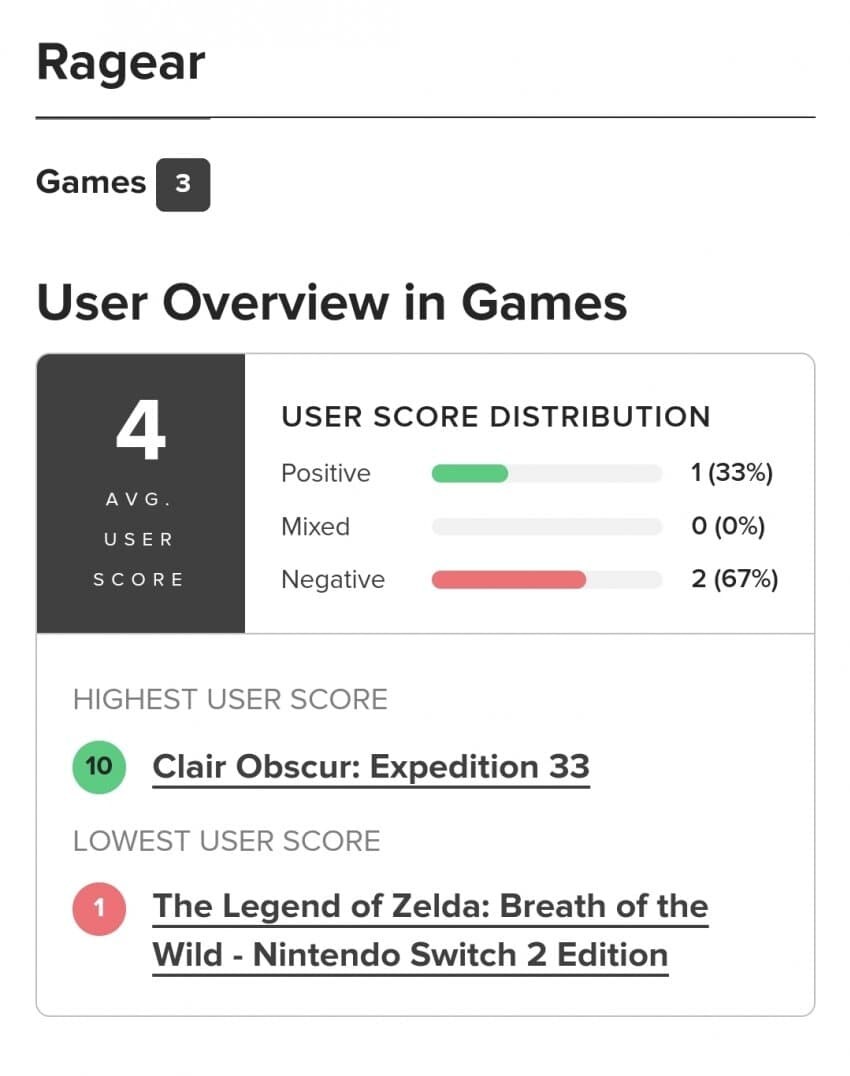This screenshot has height=1076, width=850.
Task: Click the 0 (0%) mixed count
Action: click(x=727, y=526)
